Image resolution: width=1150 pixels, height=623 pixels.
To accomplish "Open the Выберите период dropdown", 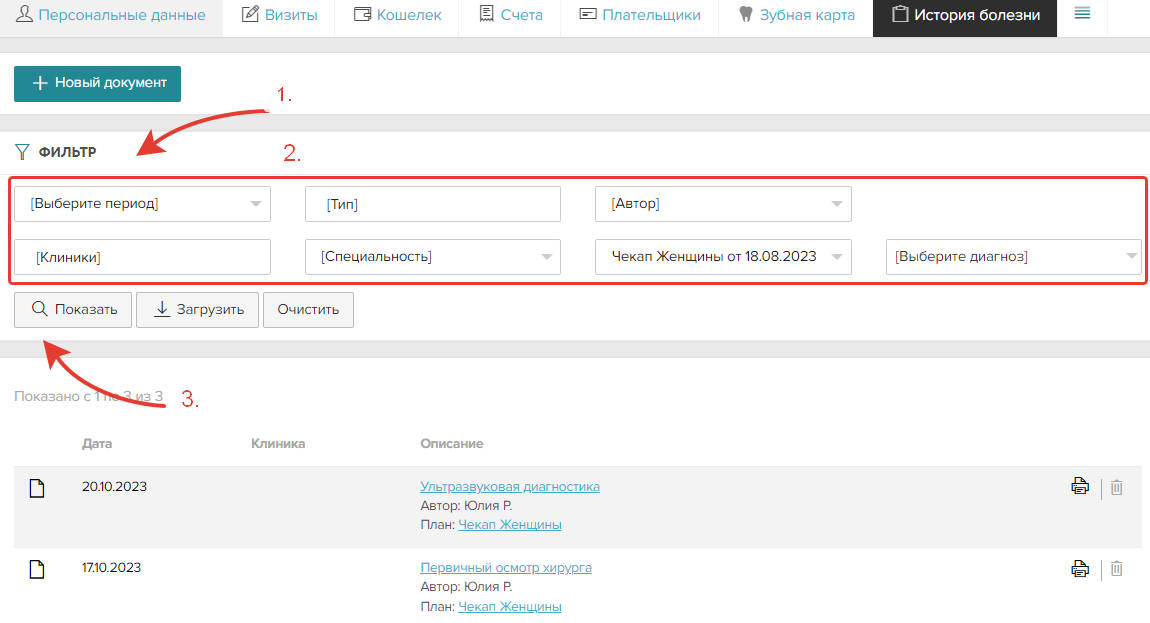I will tap(142, 204).
